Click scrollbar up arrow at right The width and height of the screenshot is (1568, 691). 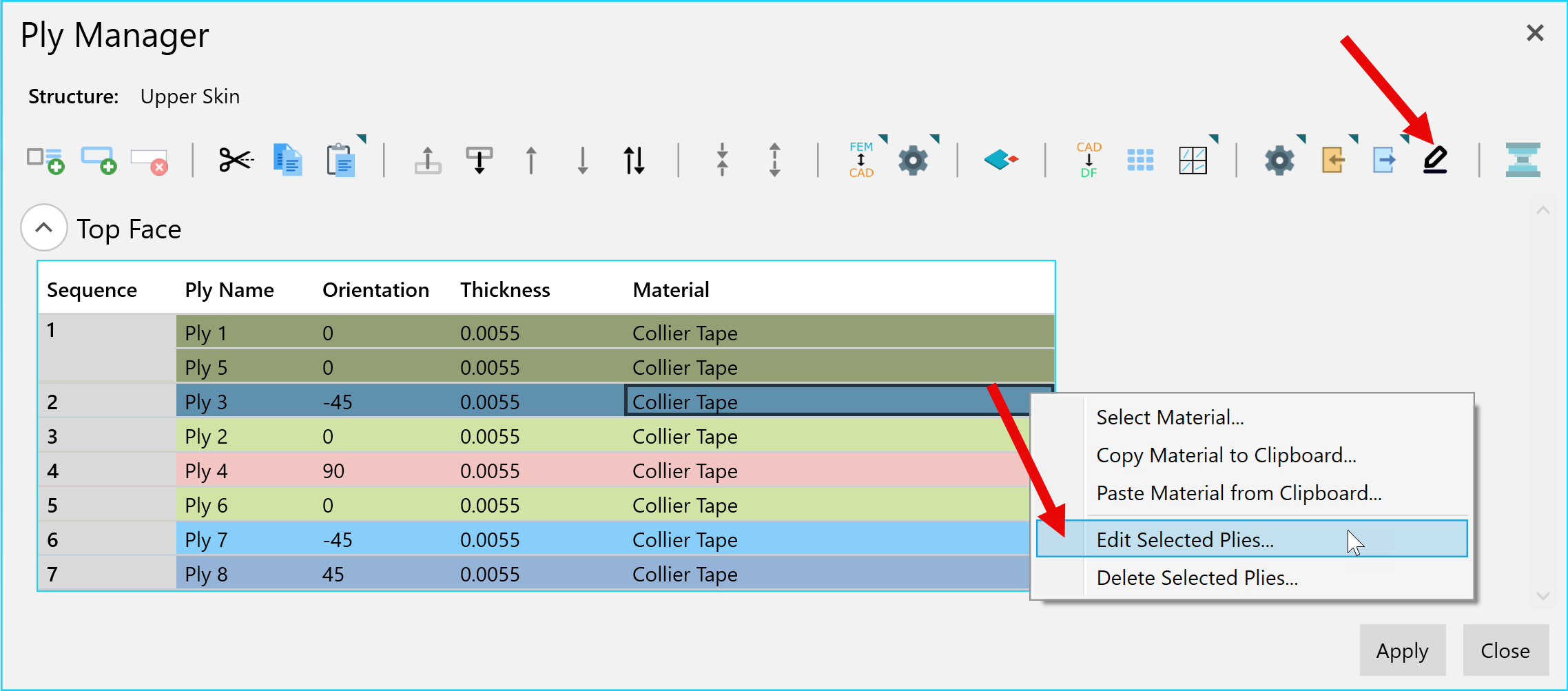point(1543,211)
